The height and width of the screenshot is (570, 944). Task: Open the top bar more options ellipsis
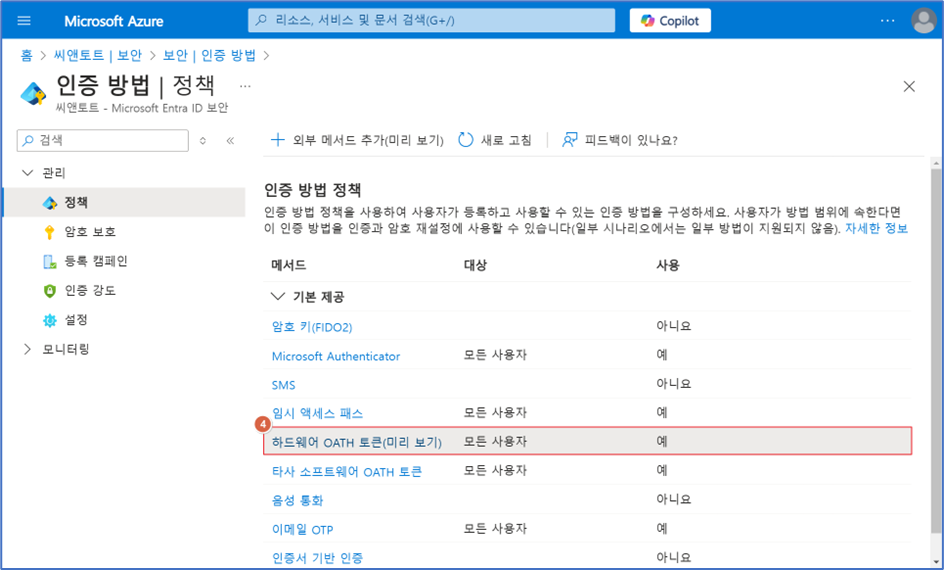point(887,20)
